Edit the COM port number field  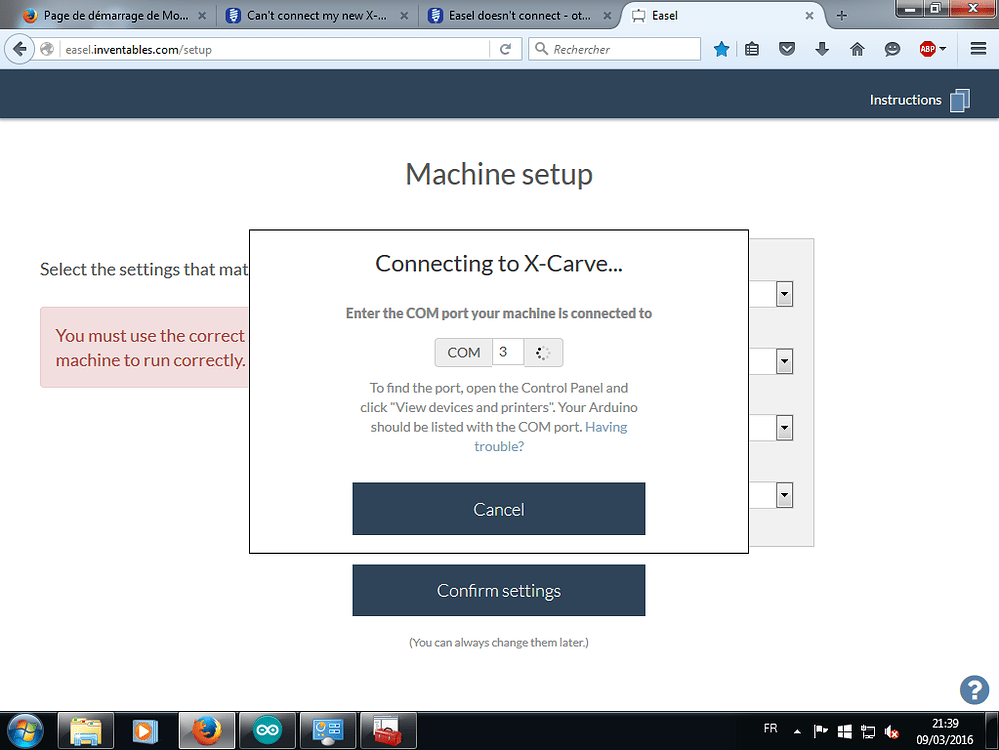(x=507, y=352)
